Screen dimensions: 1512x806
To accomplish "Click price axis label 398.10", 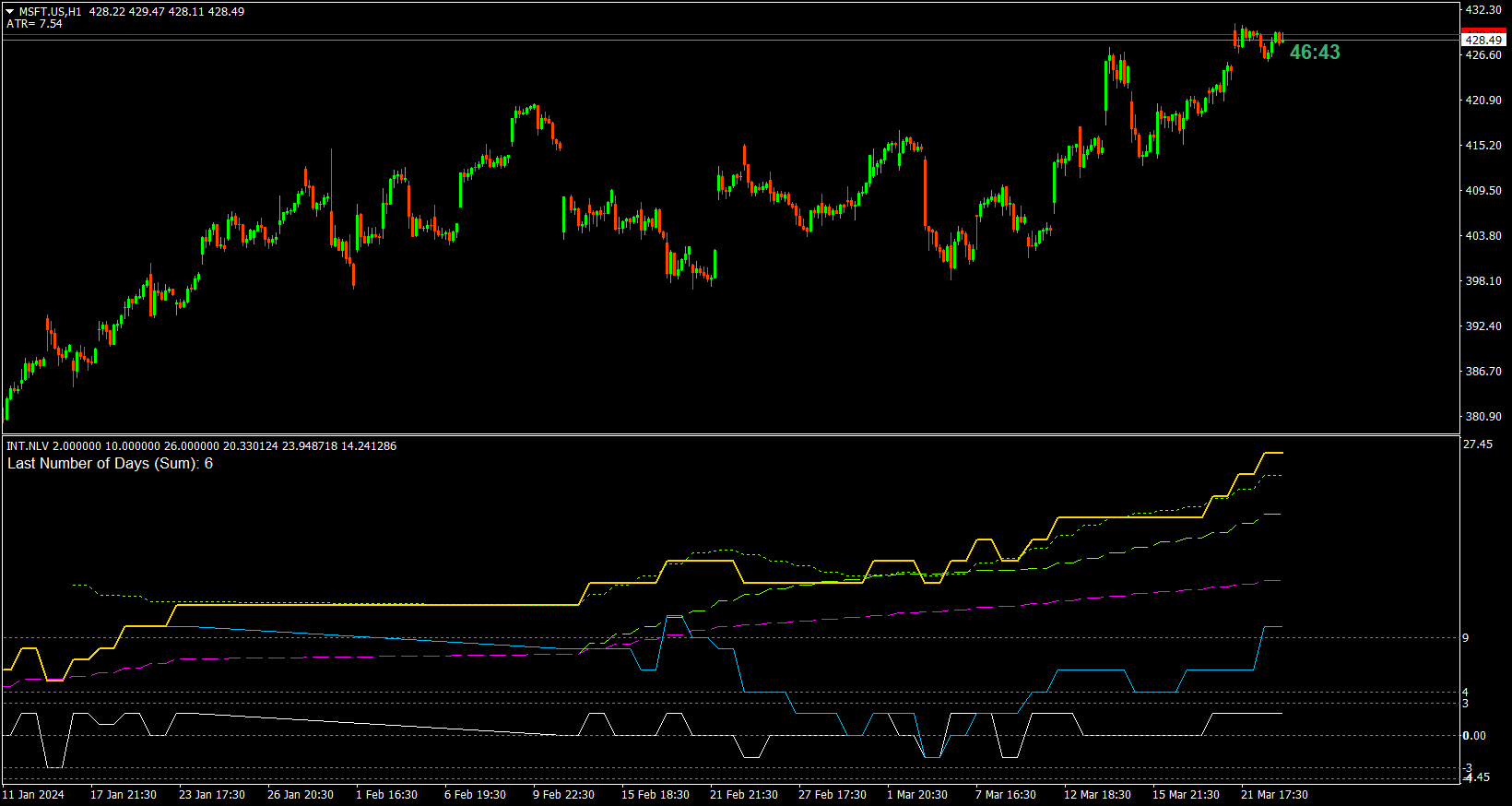I will pyautogui.click(x=1483, y=281).
